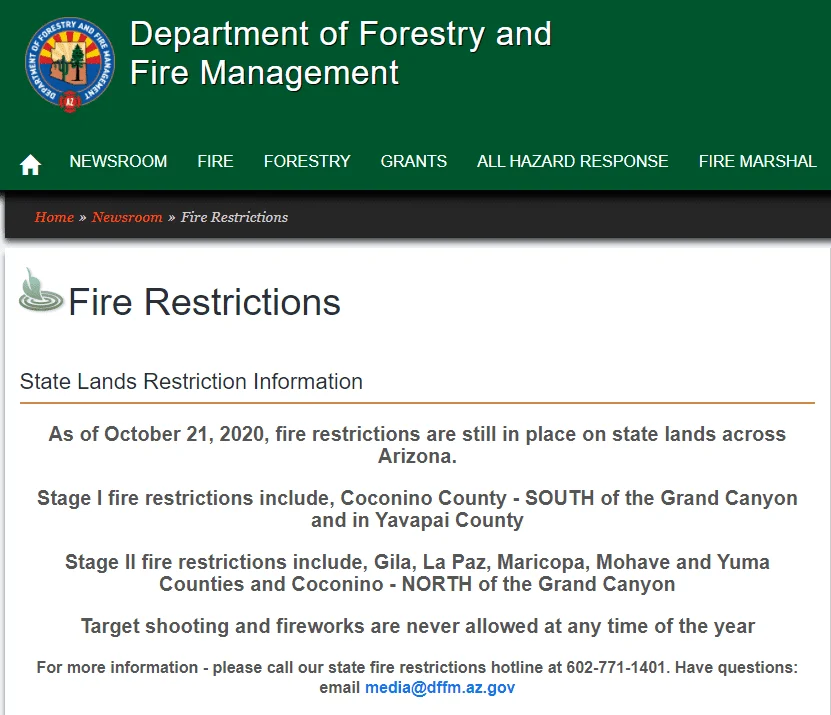Click the Department of Forestry site title

(x=340, y=53)
